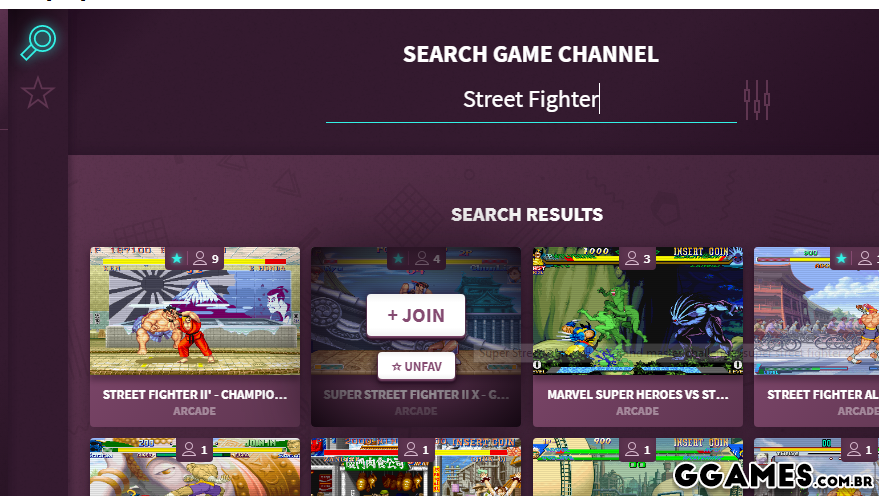Open the second-row game with pink-haired character
Screen dimensions: 879x496
[195, 467]
